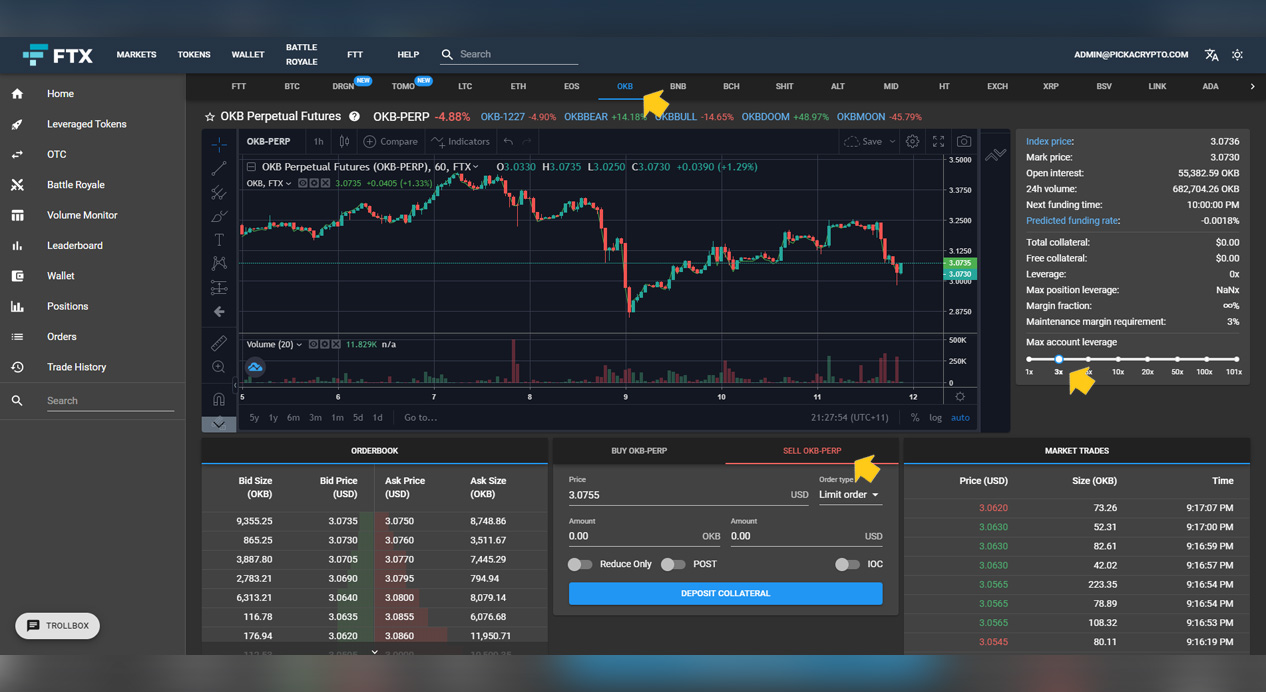
Task: Switch to the BTC market tab
Action: [x=292, y=87]
